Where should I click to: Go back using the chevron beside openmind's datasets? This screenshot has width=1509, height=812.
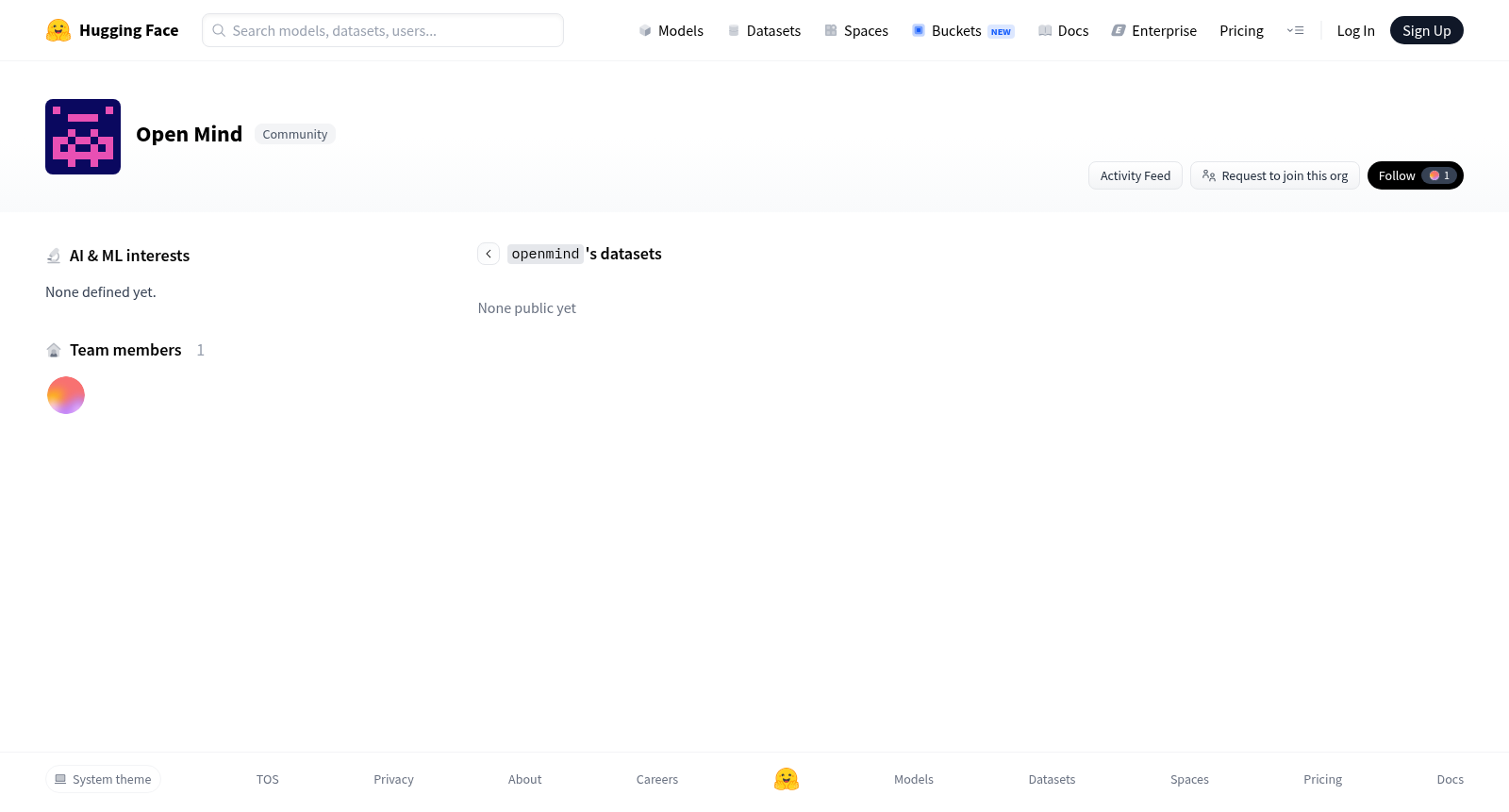coord(489,254)
